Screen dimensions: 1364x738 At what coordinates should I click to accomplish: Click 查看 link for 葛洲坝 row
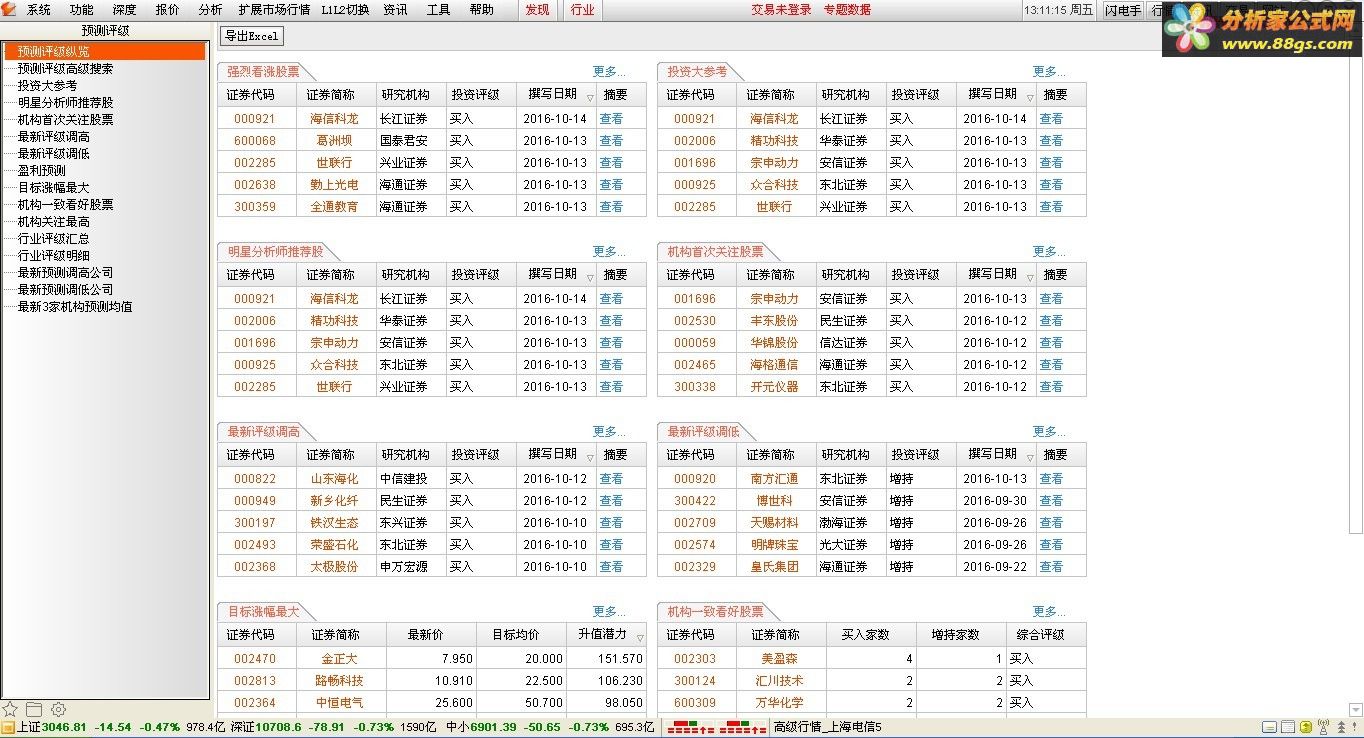click(611, 141)
